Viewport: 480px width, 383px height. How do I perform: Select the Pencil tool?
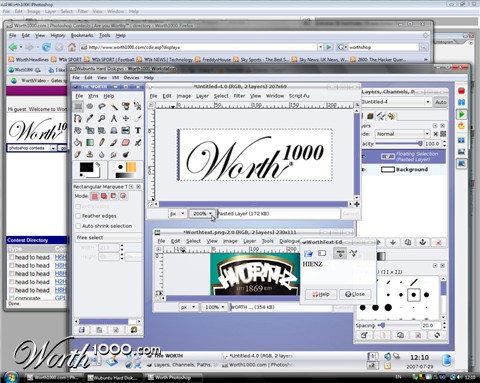click(102, 143)
